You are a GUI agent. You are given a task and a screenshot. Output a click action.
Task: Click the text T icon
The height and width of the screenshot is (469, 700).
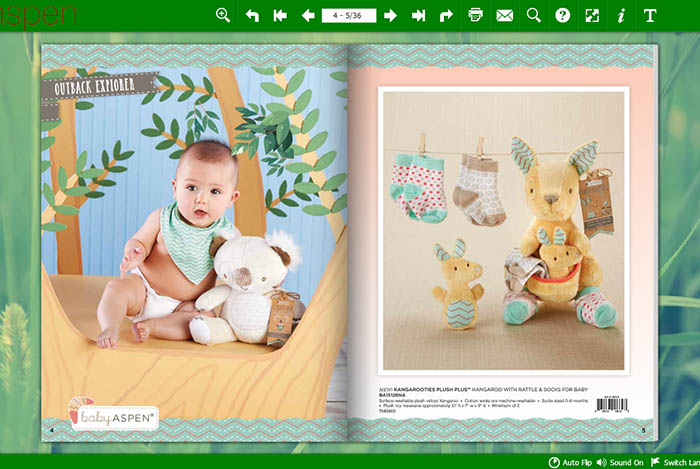click(x=650, y=15)
